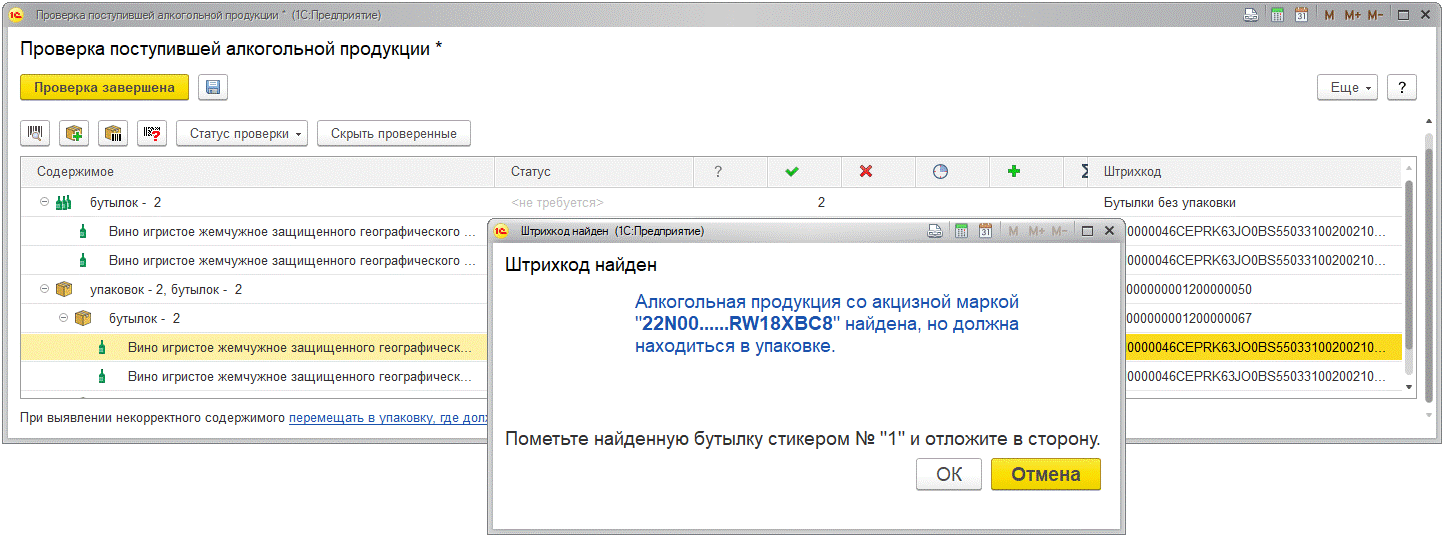The height and width of the screenshot is (535, 1443).
Task: Click the scan barcode toolbar icon
Action: [36, 134]
